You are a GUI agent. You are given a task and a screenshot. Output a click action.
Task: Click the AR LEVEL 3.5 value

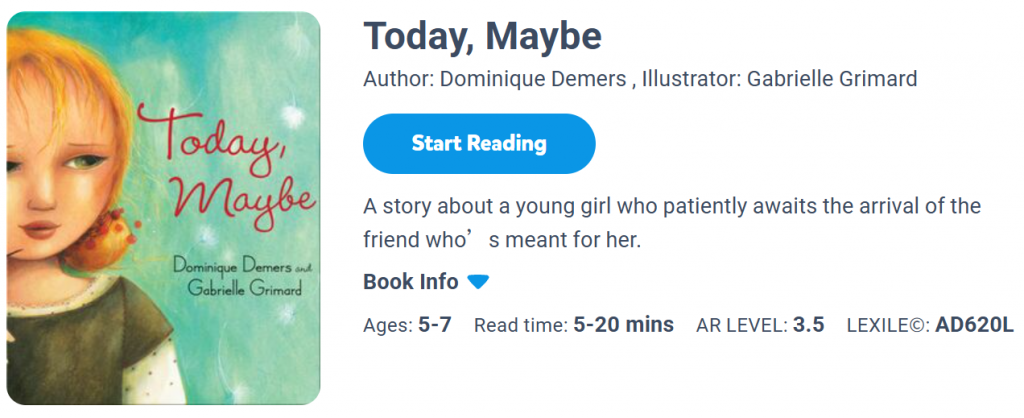[x=808, y=325]
